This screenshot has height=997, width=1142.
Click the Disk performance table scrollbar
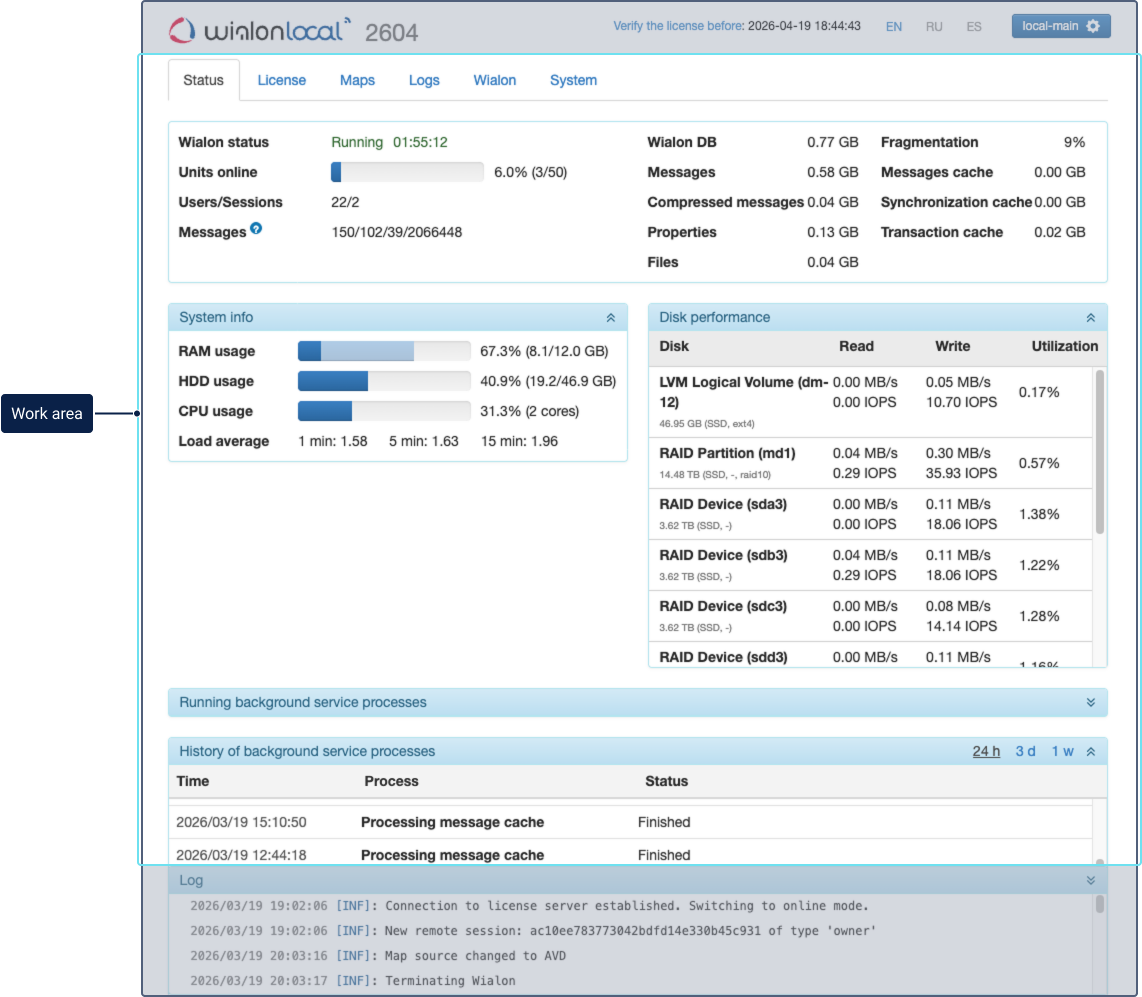point(1100,452)
